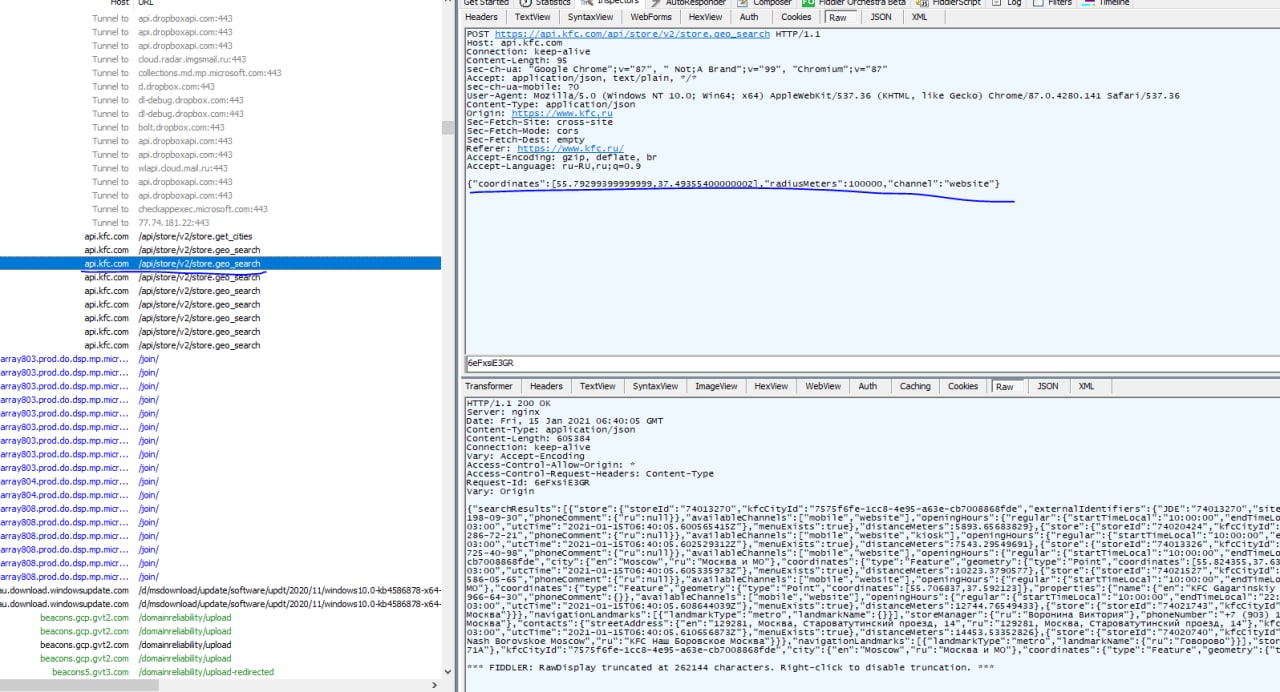Click the request User-Agent header line
This screenshot has height=692, width=1280.
[822, 96]
